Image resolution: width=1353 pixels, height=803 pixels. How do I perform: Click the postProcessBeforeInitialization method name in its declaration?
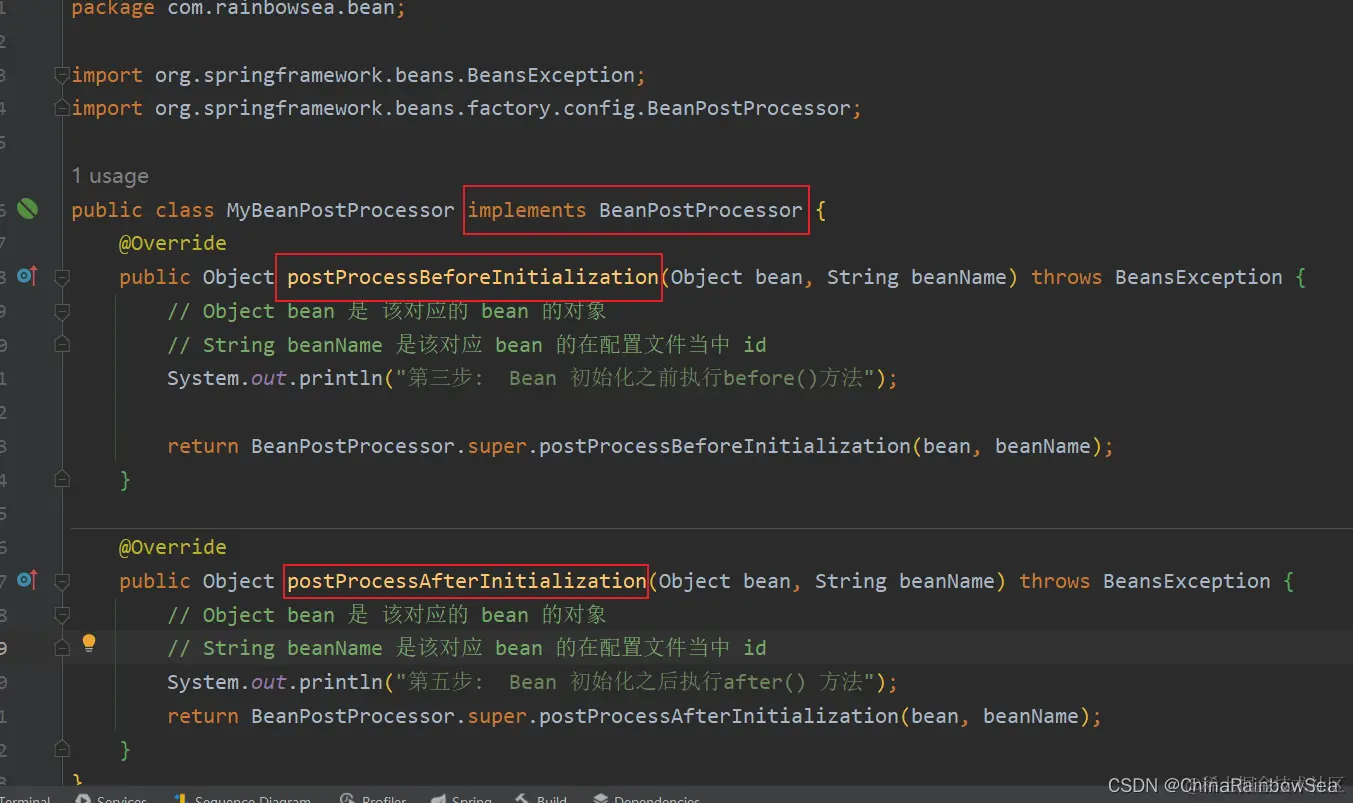[472, 277]
